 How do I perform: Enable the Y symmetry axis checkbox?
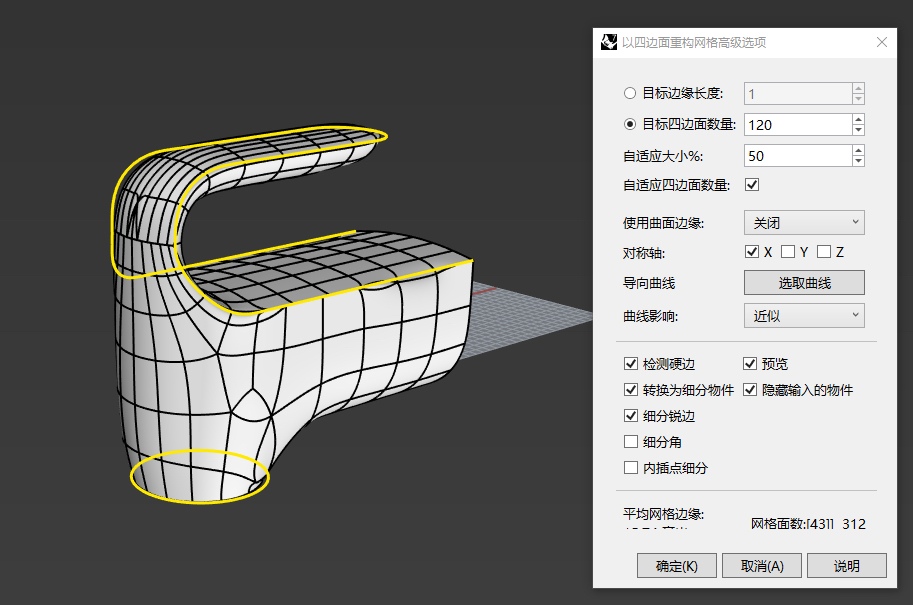[x=788, y=252]
